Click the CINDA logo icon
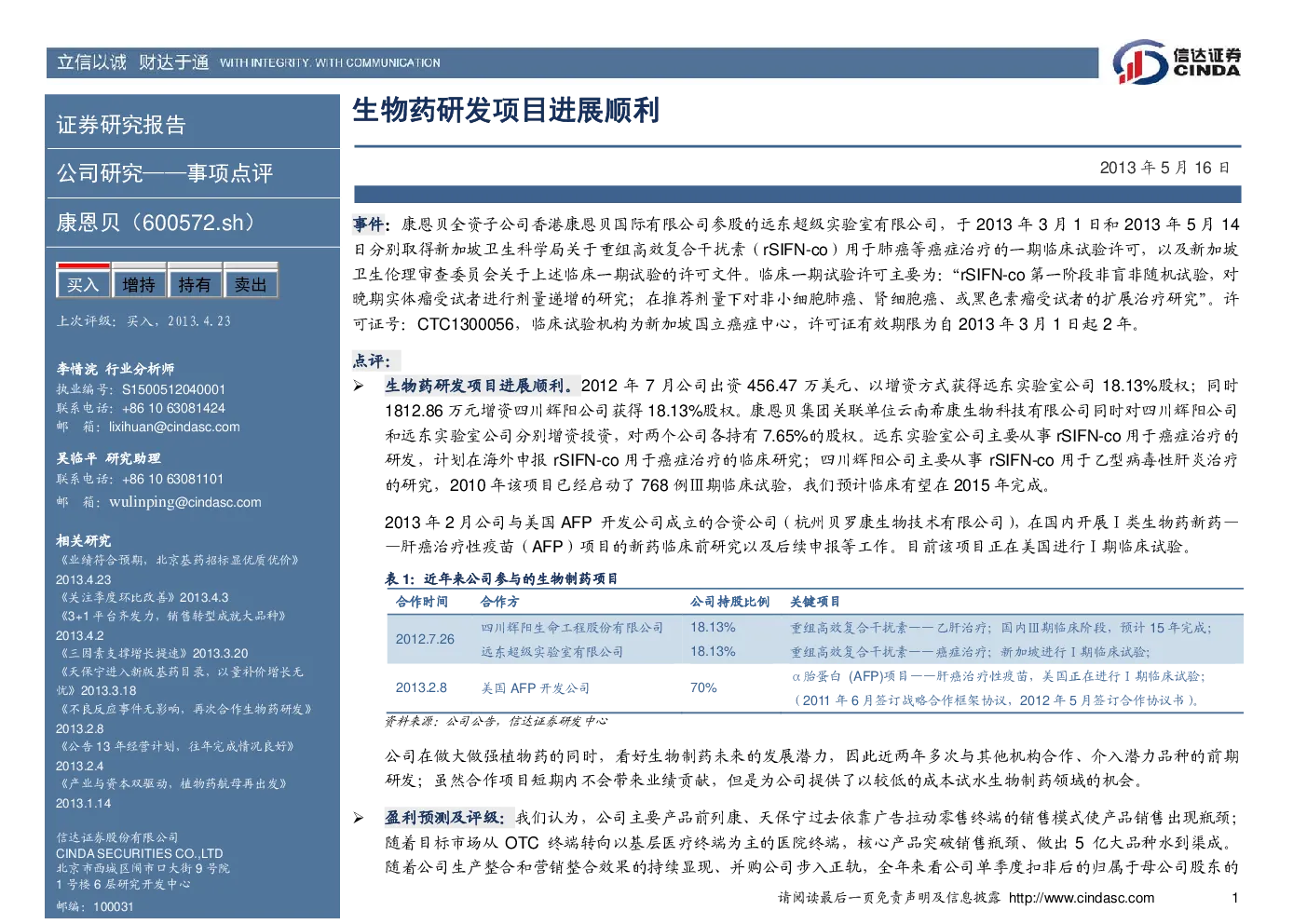The width and height of the screenshot is (1307, 924). (1140, 62)
